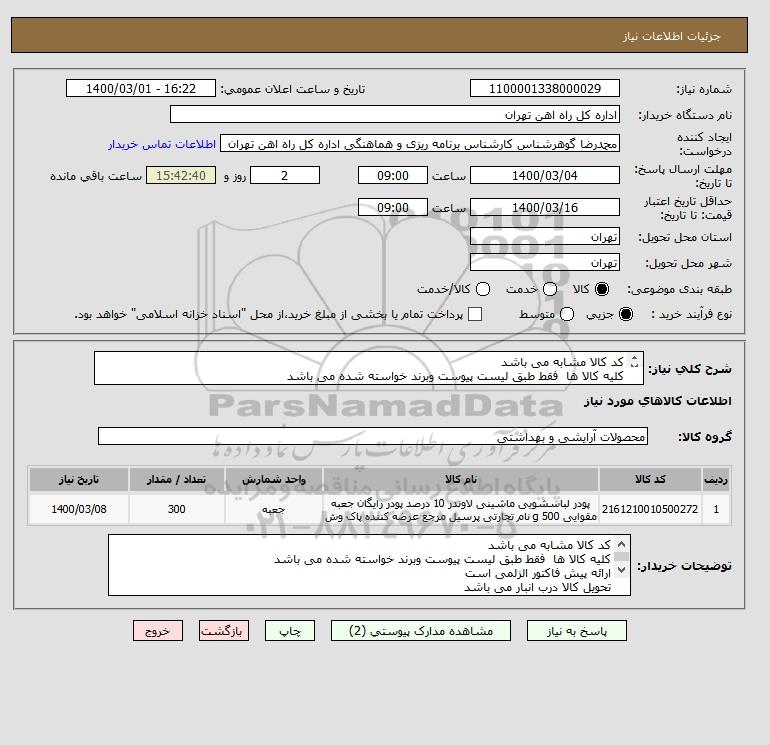The height and width of the screenshot is (745, 770).
Task: Click the quantity cell 300
Action: 177,509
